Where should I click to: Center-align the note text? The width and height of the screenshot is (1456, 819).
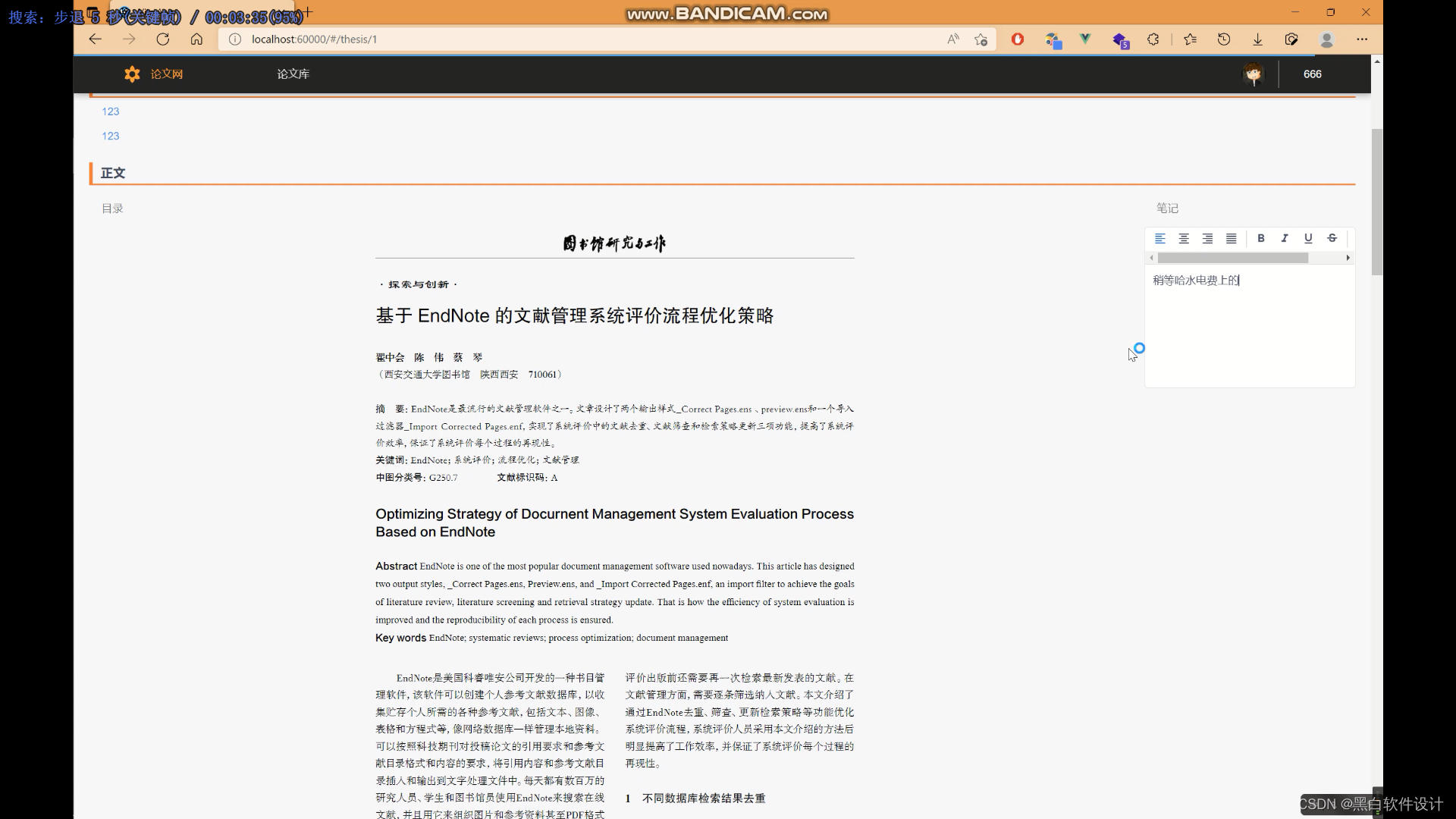click(x=1184, y=238)
